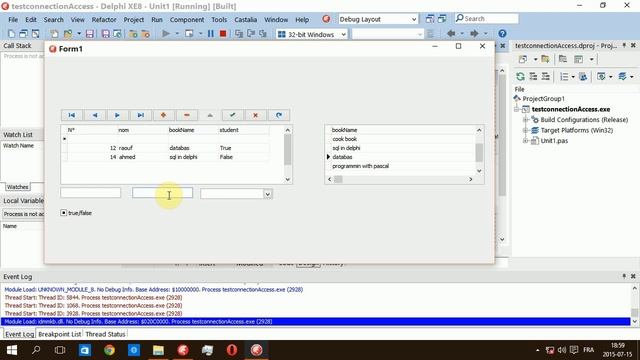Select the ProjectGroup1 tree item
640x360 pixels.
click(x=543, y=98)
